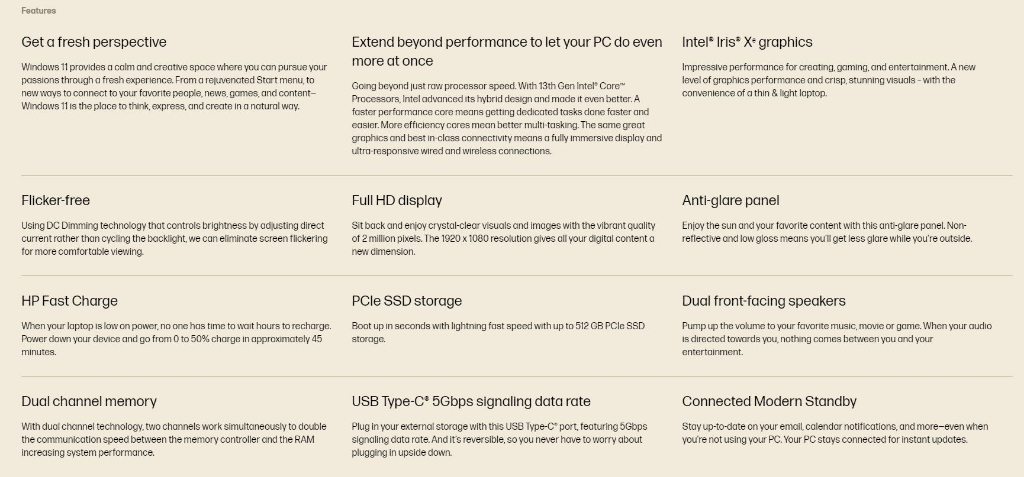Click the 0 to 50% charge description
Viewport: 1024px width, 477px height.
coord(176,338)
